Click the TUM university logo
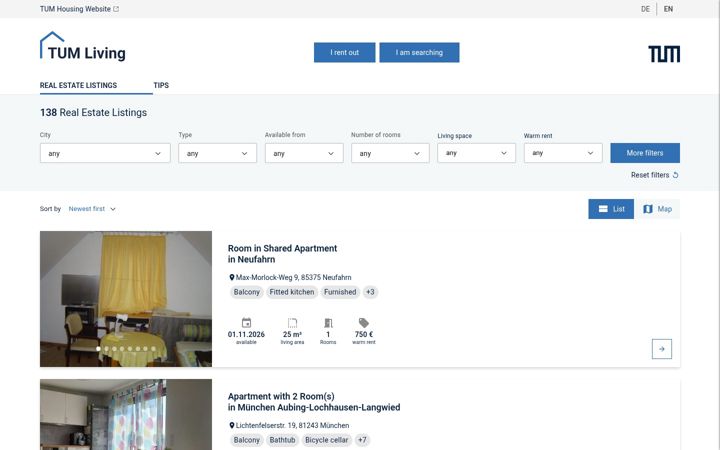 664,54
